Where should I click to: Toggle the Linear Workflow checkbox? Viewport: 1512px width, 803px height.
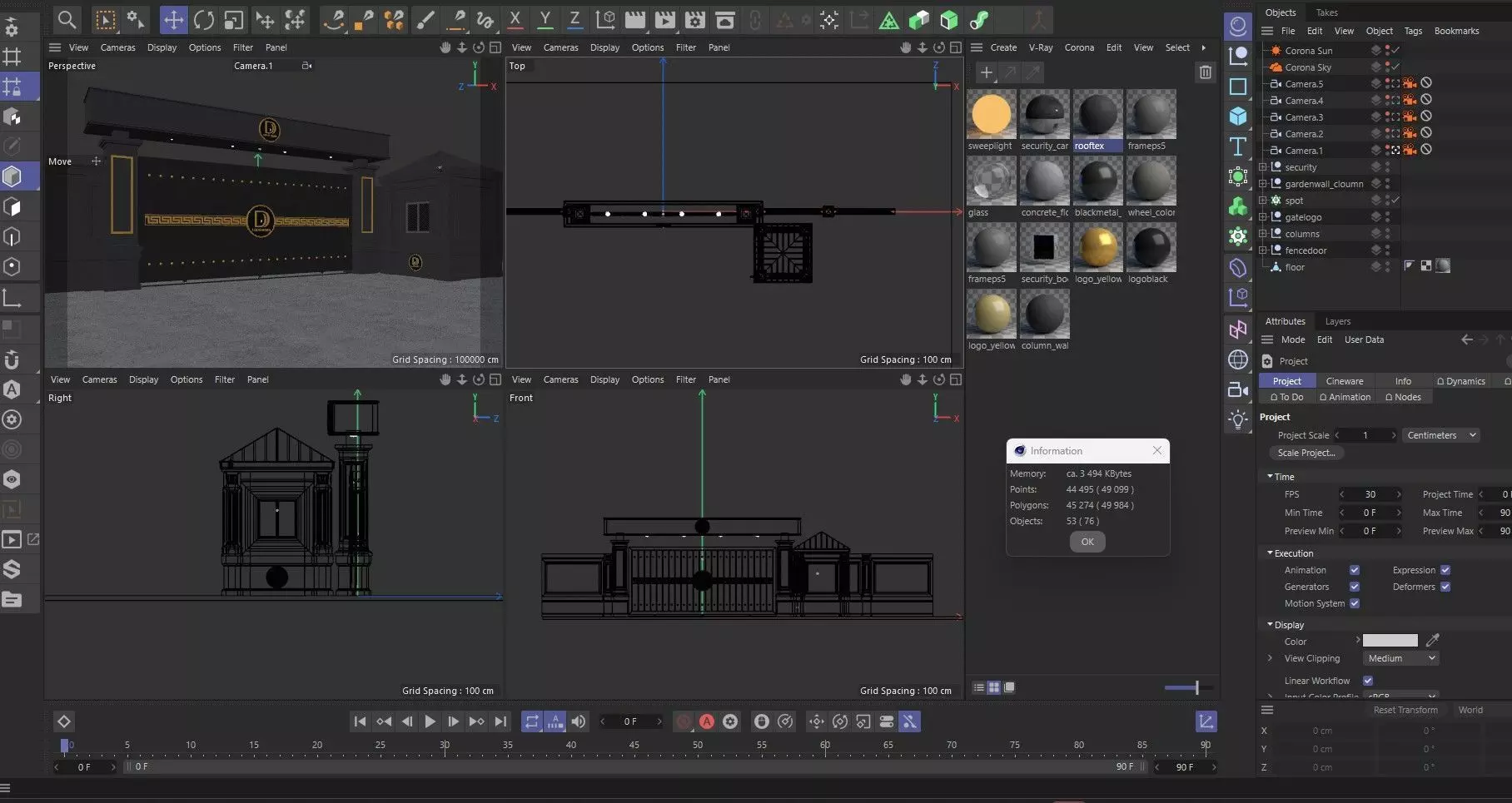point(1368,681)
